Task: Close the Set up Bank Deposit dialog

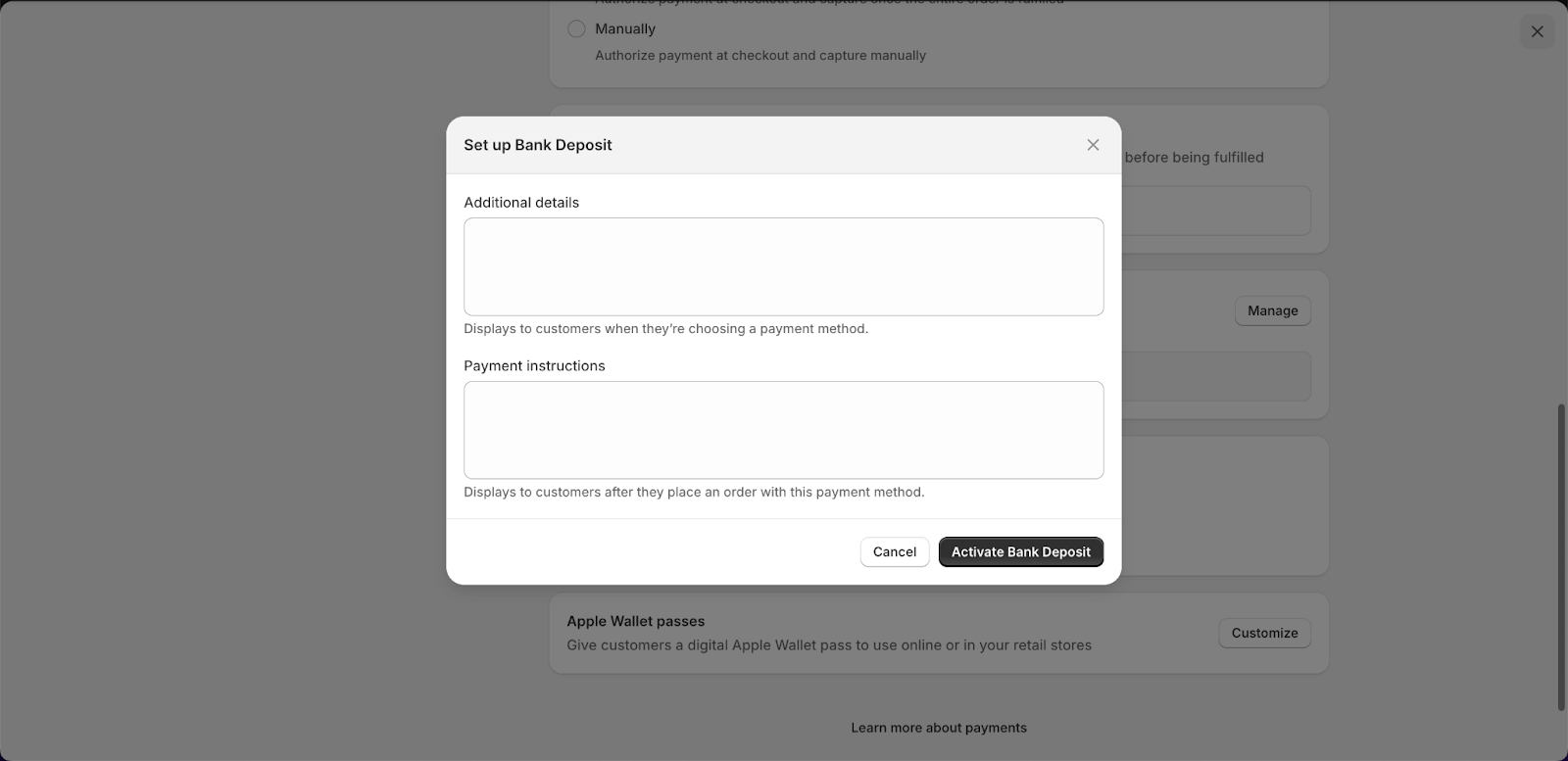Action: coord(1092,144)
